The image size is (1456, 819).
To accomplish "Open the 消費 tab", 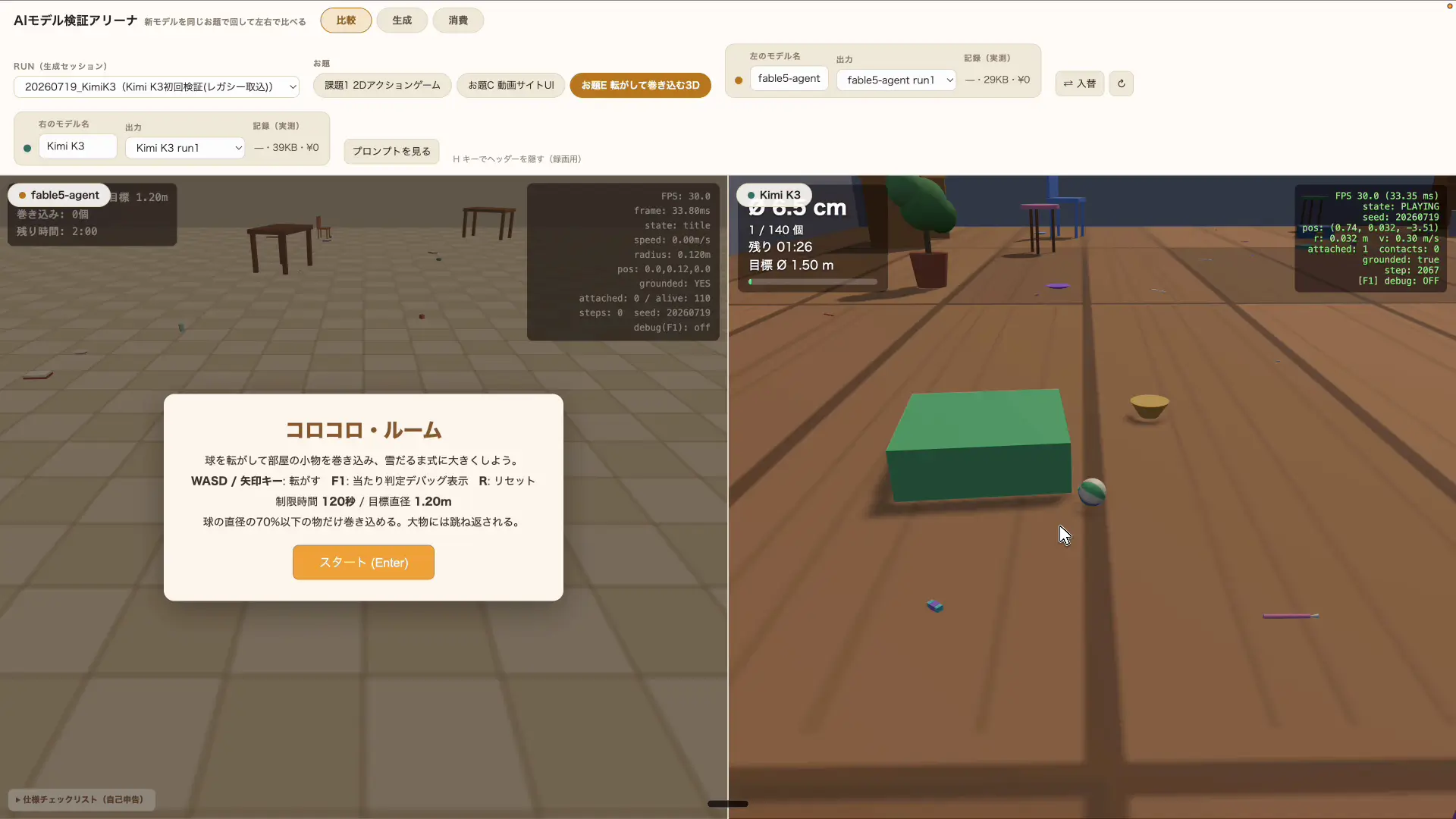I will (458, 20).
